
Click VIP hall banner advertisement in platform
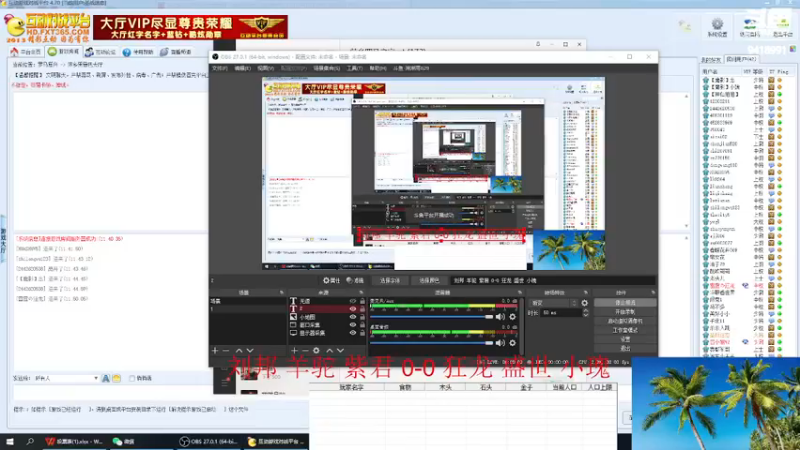[x=190, y=27]
